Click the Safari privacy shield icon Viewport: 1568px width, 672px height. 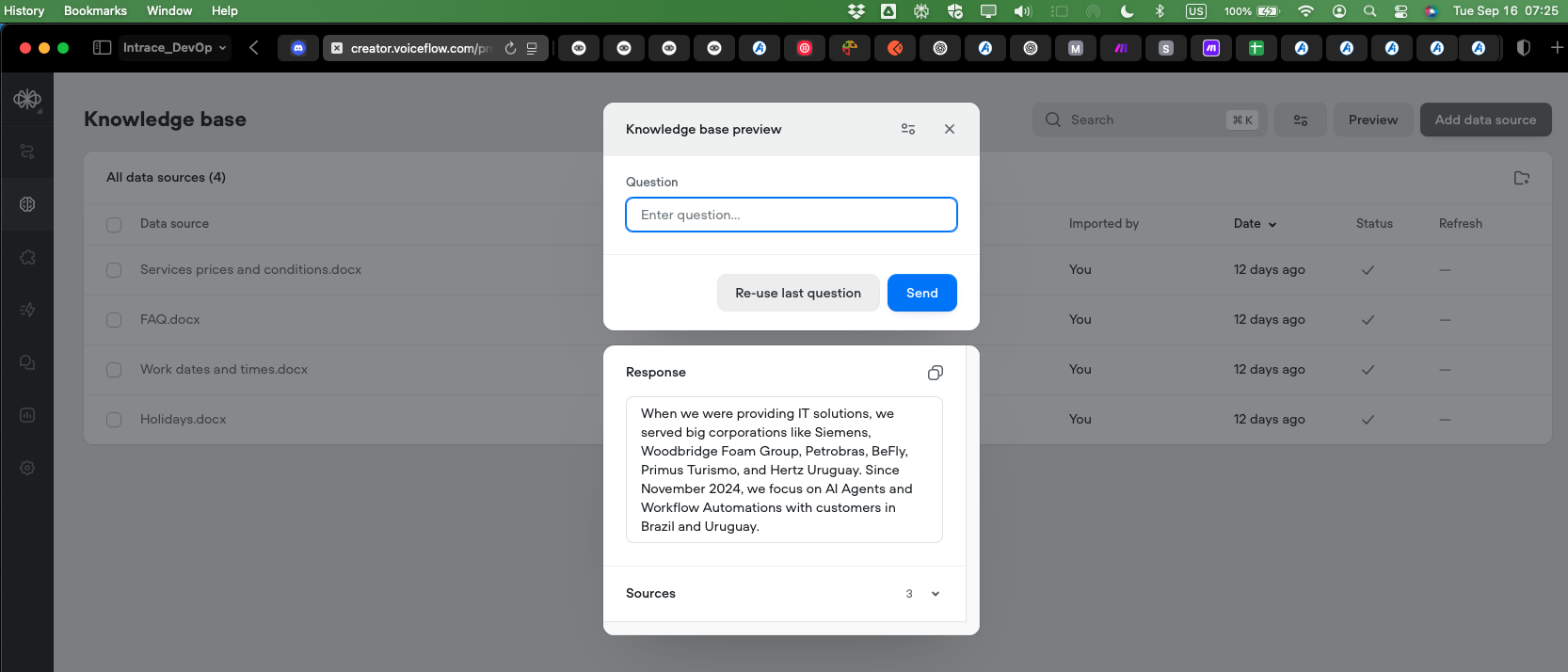[x=1524, y=48]
